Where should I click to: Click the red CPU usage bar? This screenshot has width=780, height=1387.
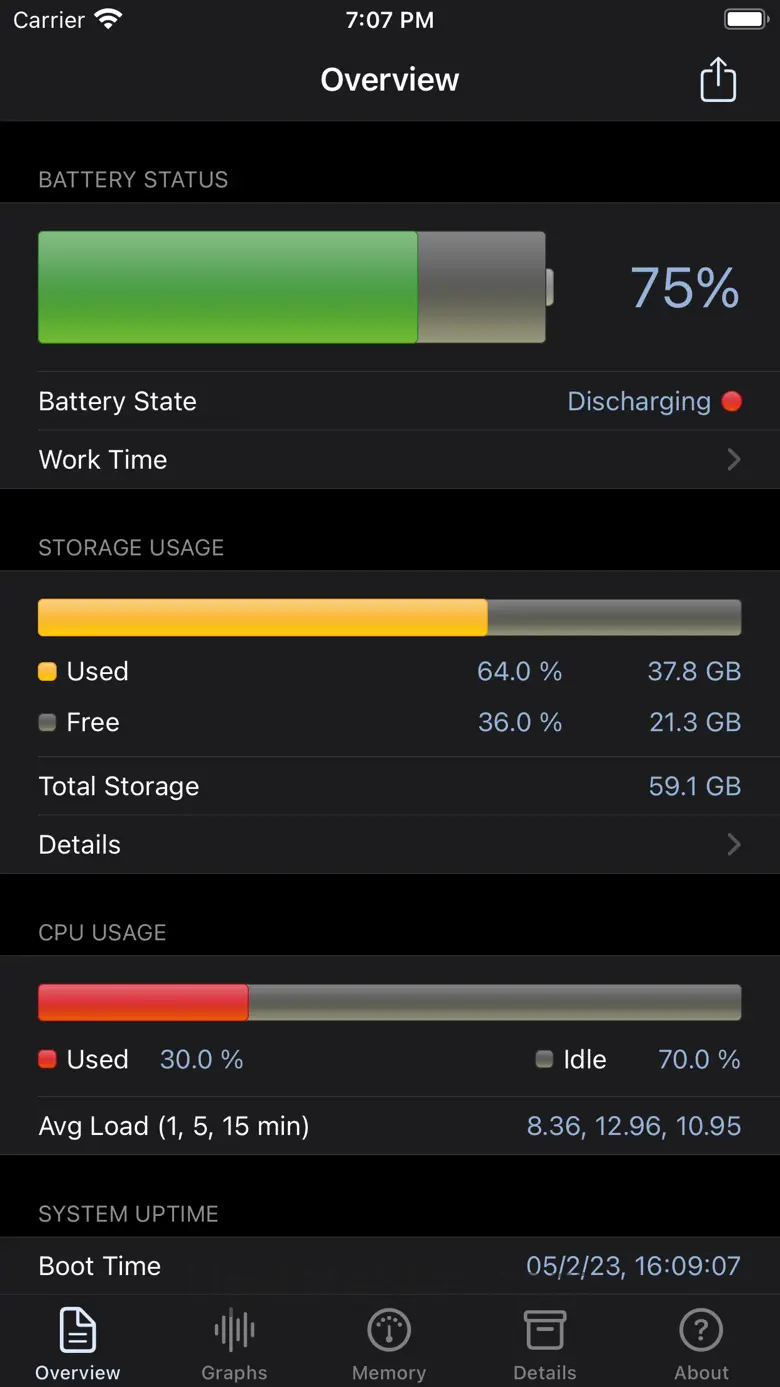click(143, 1003)
